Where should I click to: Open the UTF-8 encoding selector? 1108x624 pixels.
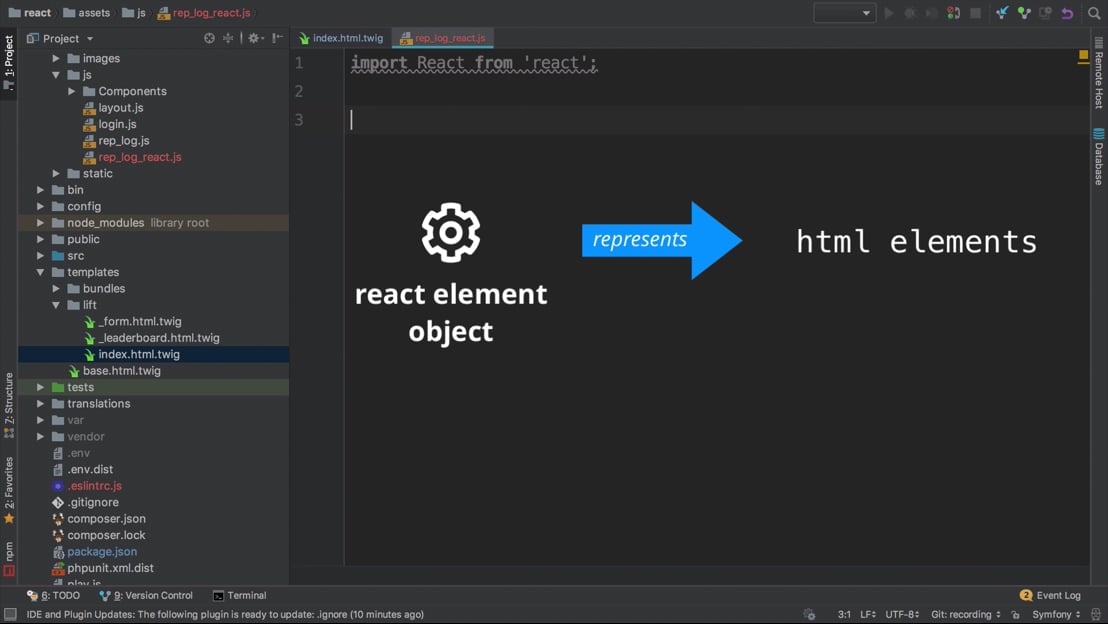point(902,614)
